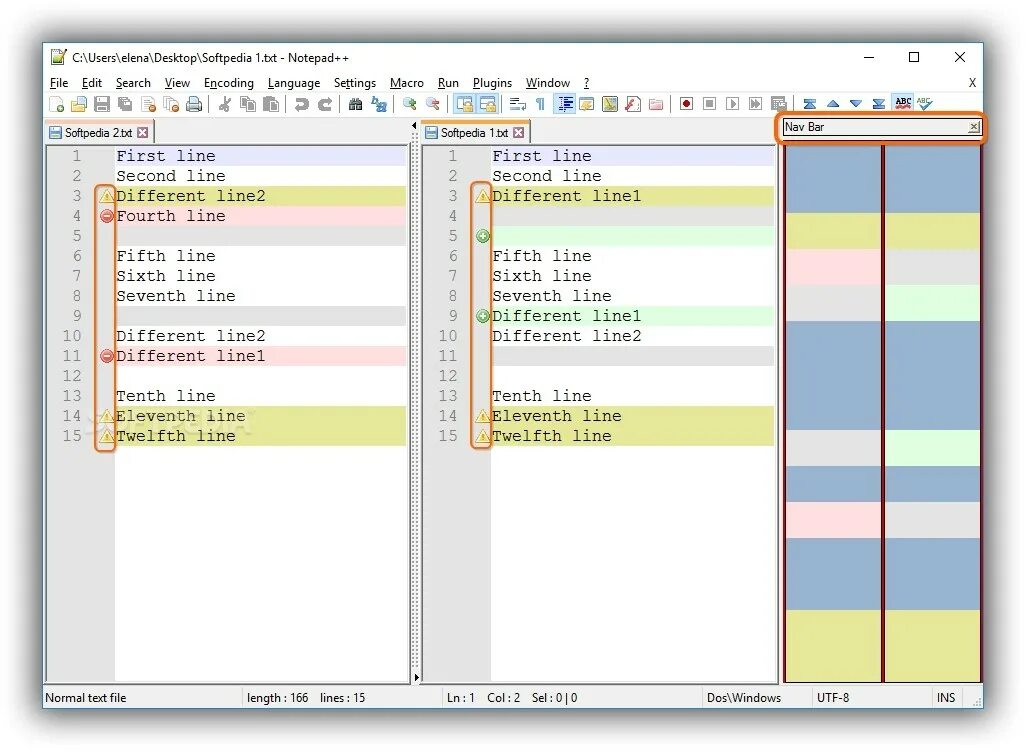Click the ABC checkmark spelling icon
Viewport: 1026px width, 751px height.
coord(925,103)
